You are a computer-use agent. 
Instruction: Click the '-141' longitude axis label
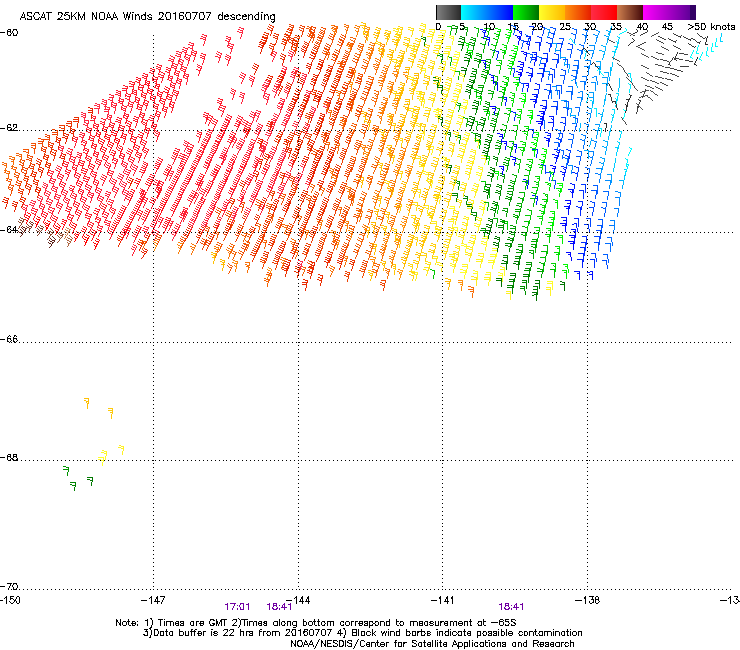(443, 600)
